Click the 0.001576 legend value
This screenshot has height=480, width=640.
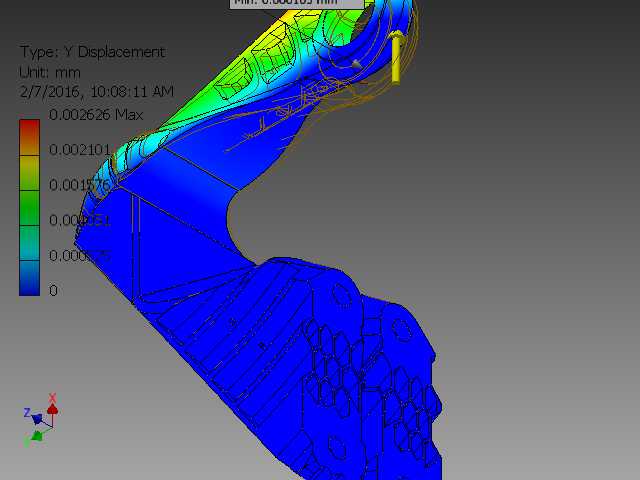[80, 185]
